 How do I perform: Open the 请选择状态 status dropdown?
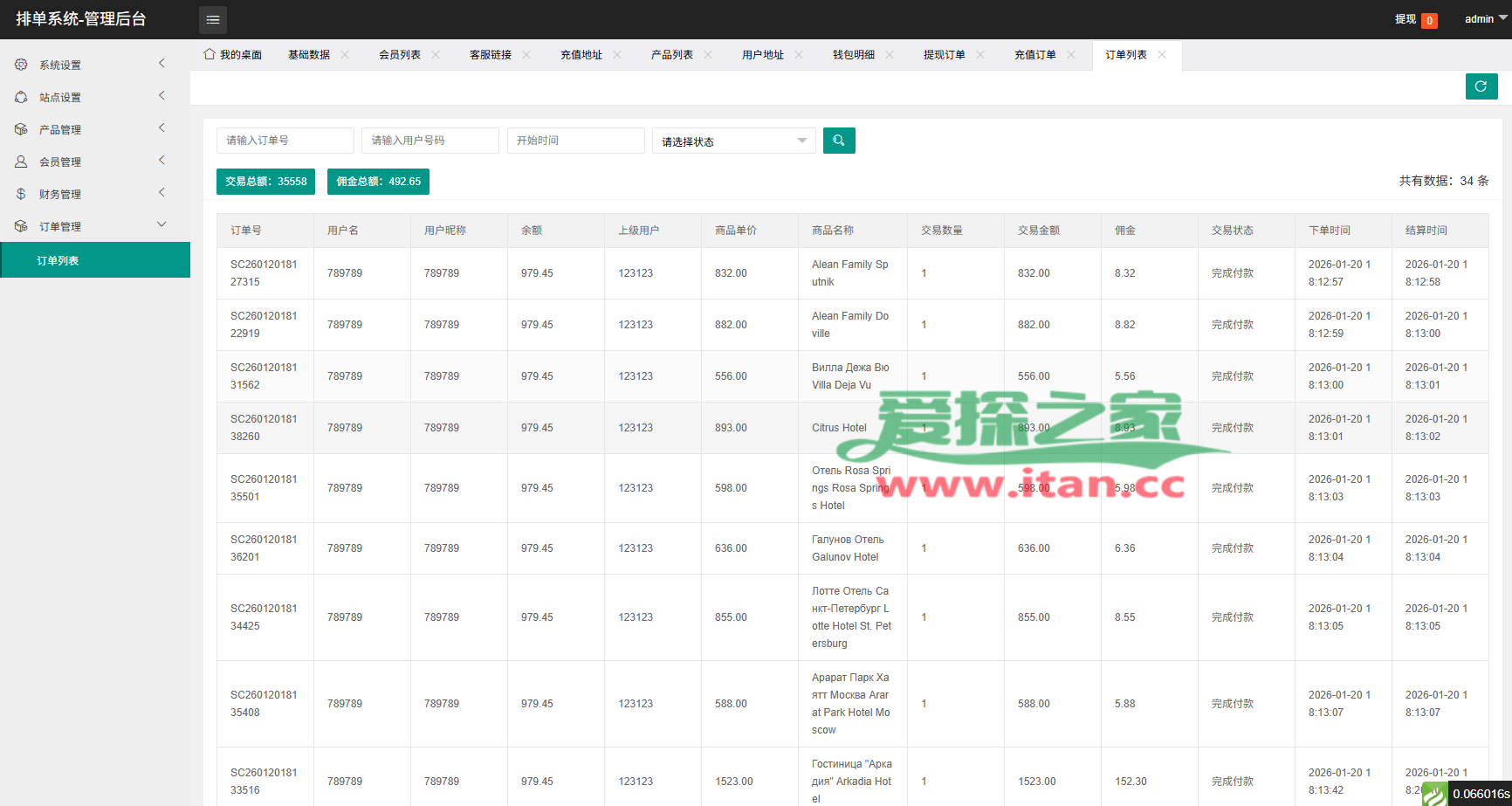tap(733, 141)
